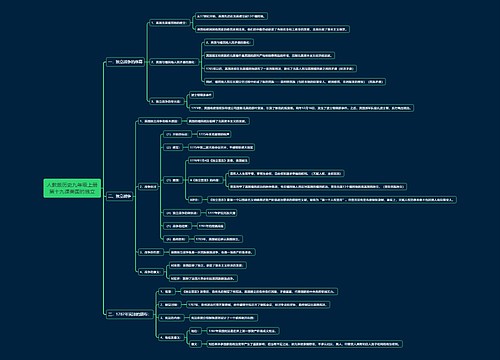Click the 1776年7月4日《独立宣言》发表 node

tap(219, 160)
